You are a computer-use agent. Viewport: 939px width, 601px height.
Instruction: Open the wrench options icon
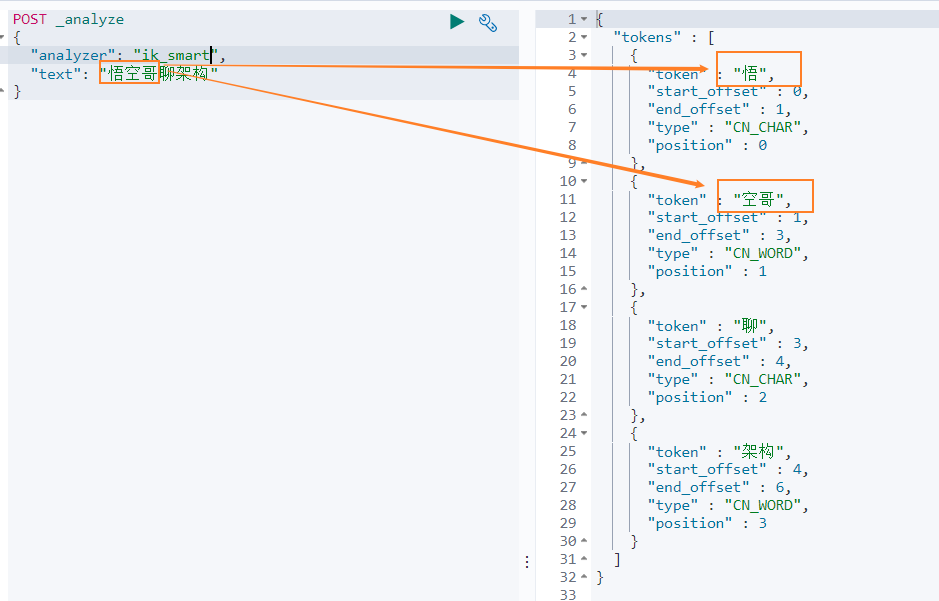coord(488,21)
